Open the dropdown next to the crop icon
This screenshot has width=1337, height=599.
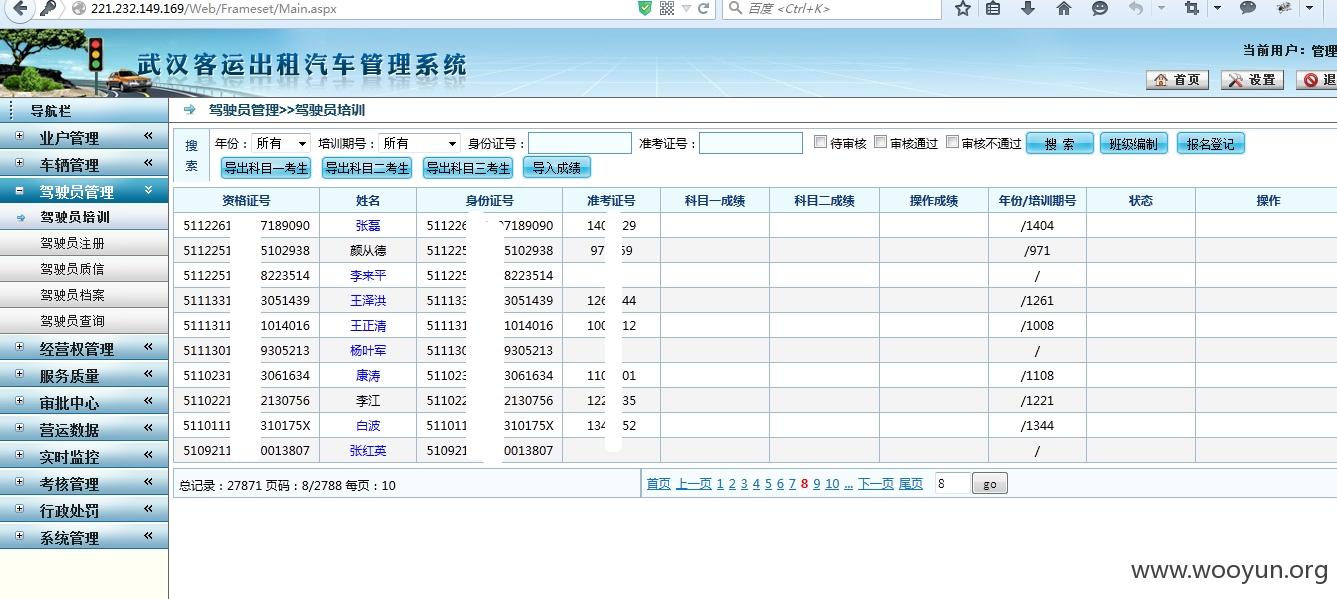[1217, 9]
